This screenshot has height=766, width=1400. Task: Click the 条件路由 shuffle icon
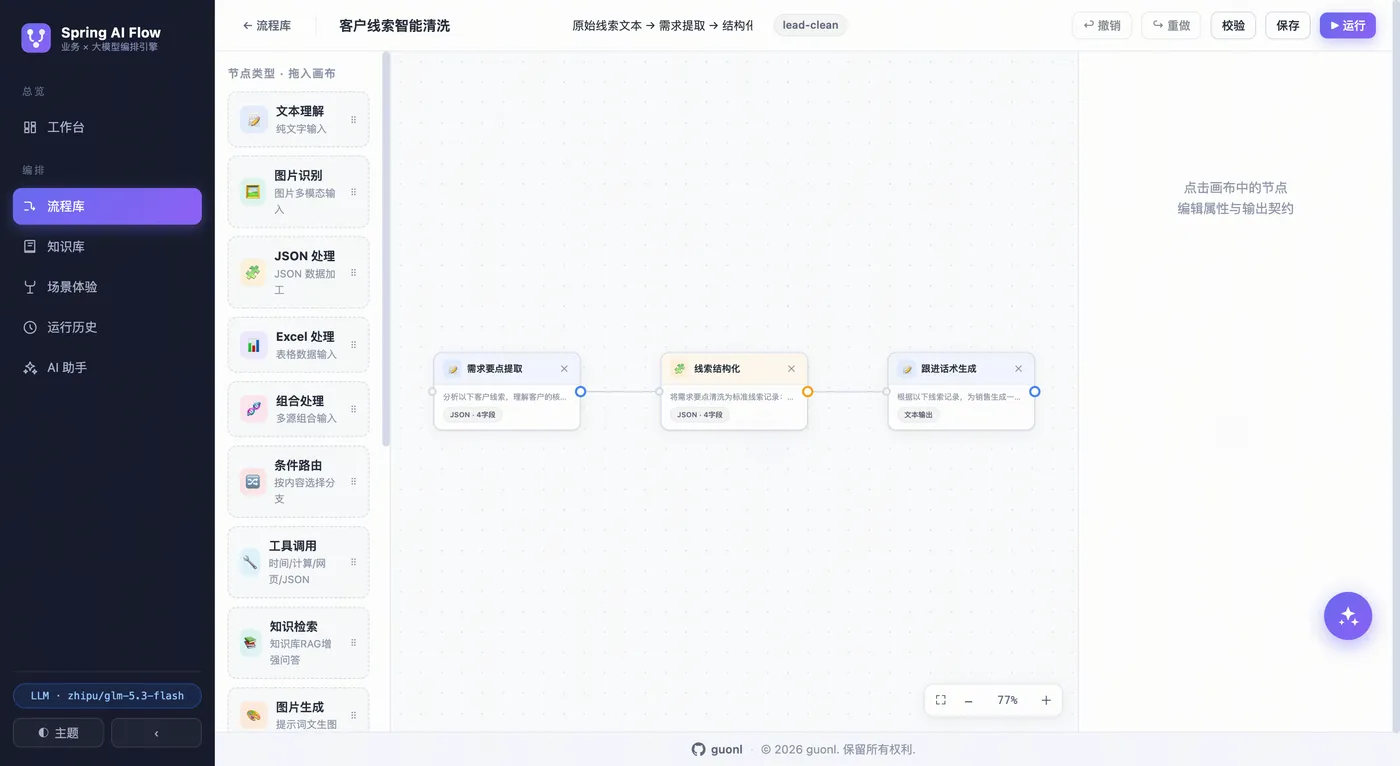pyautogui.click(x=253, y=482)
